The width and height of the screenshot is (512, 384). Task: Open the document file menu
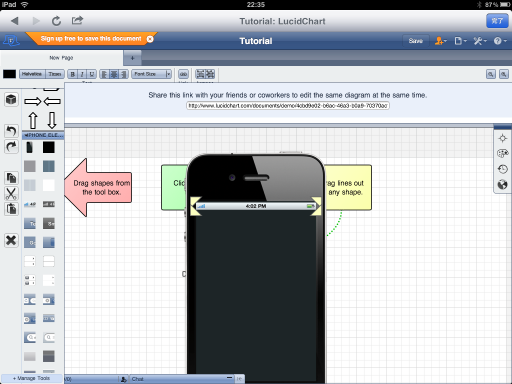(x=460, y=41)
